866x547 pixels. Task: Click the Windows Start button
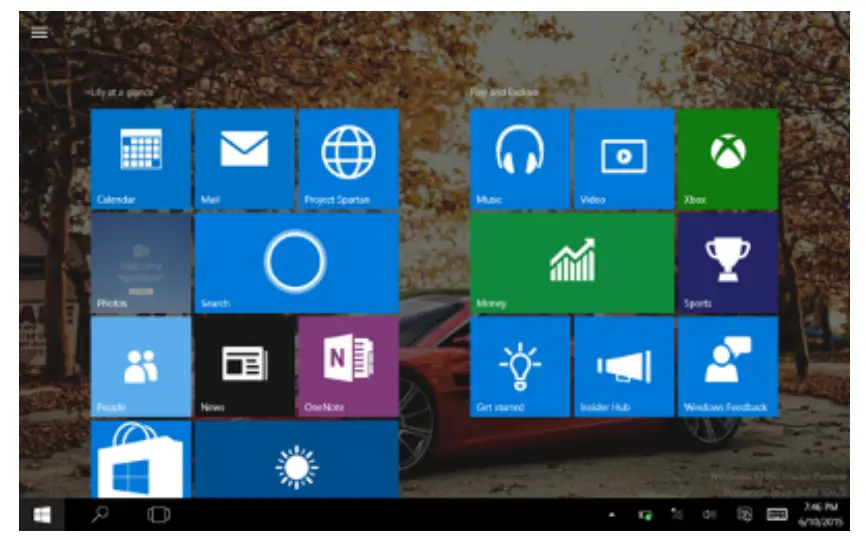(42, 515)
